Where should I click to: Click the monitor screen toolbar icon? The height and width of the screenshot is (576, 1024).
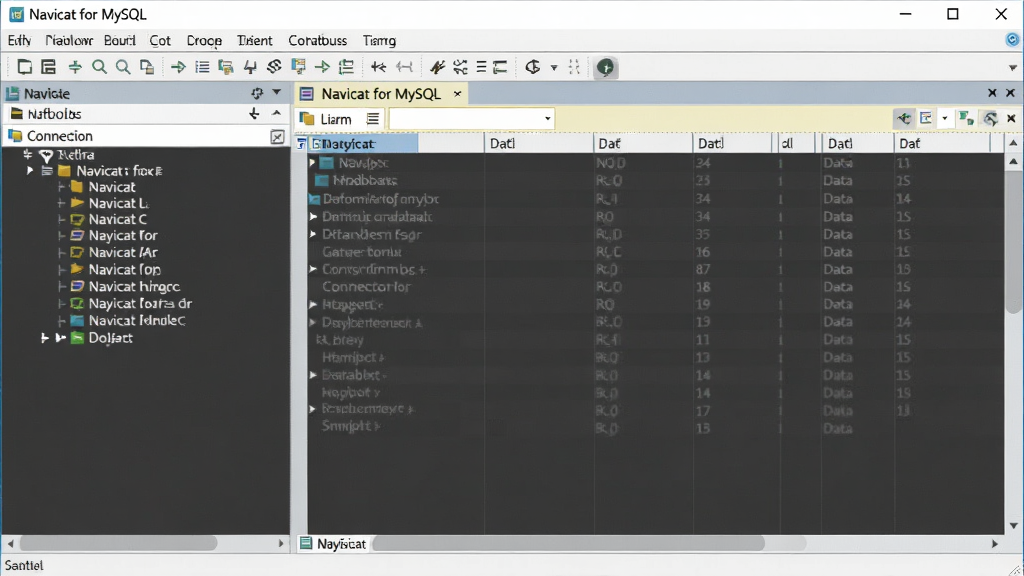tap(298, 67)
